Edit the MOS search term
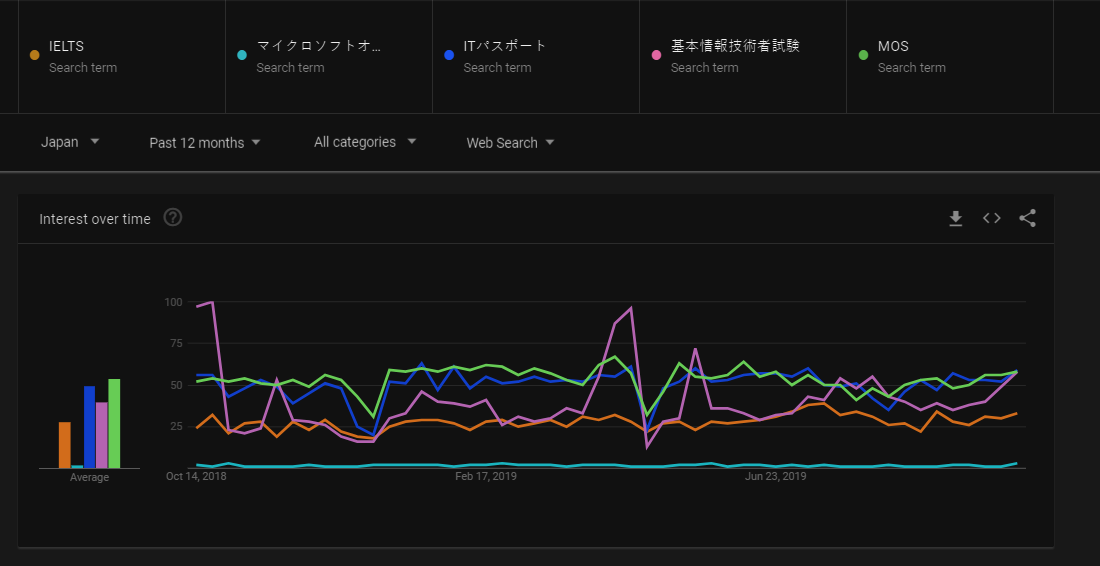This screenshot has height=566, width=1100. coord(893,46)
